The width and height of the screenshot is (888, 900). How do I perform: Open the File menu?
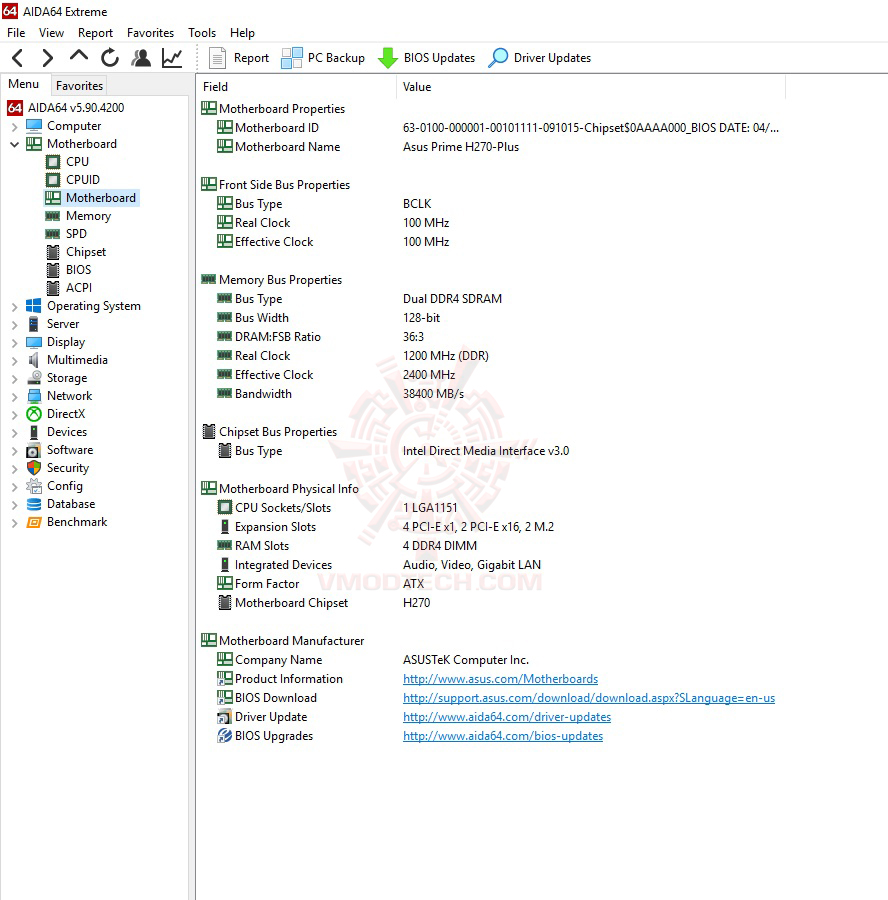[16, 33]
